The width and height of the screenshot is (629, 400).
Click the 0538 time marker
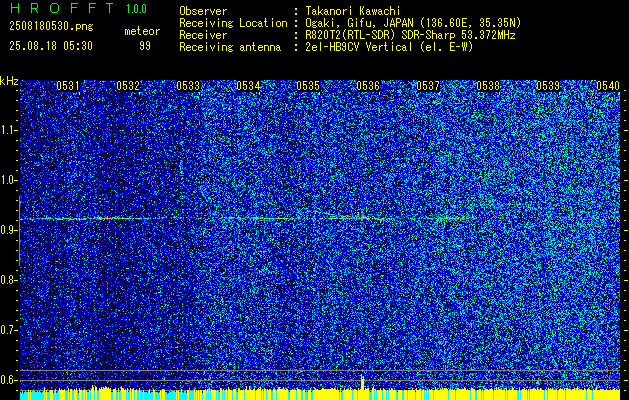[488, 86]
